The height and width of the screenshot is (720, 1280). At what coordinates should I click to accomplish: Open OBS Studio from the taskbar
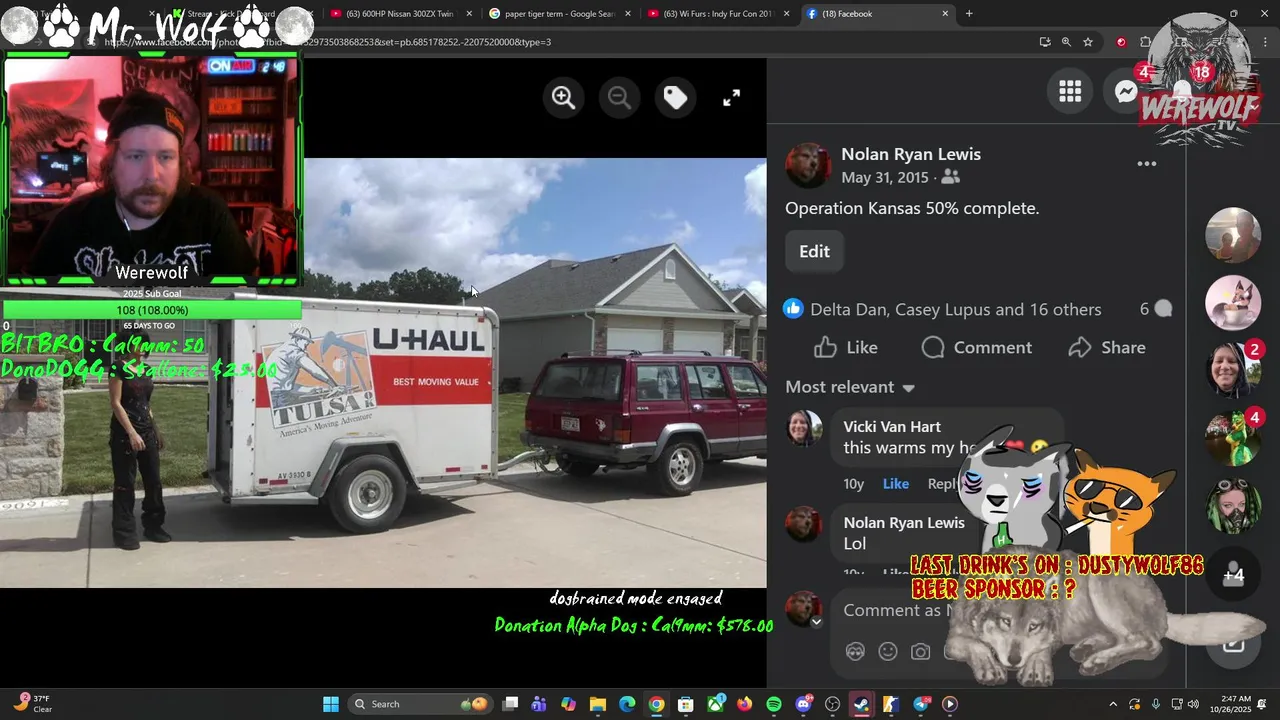point(833,704)
